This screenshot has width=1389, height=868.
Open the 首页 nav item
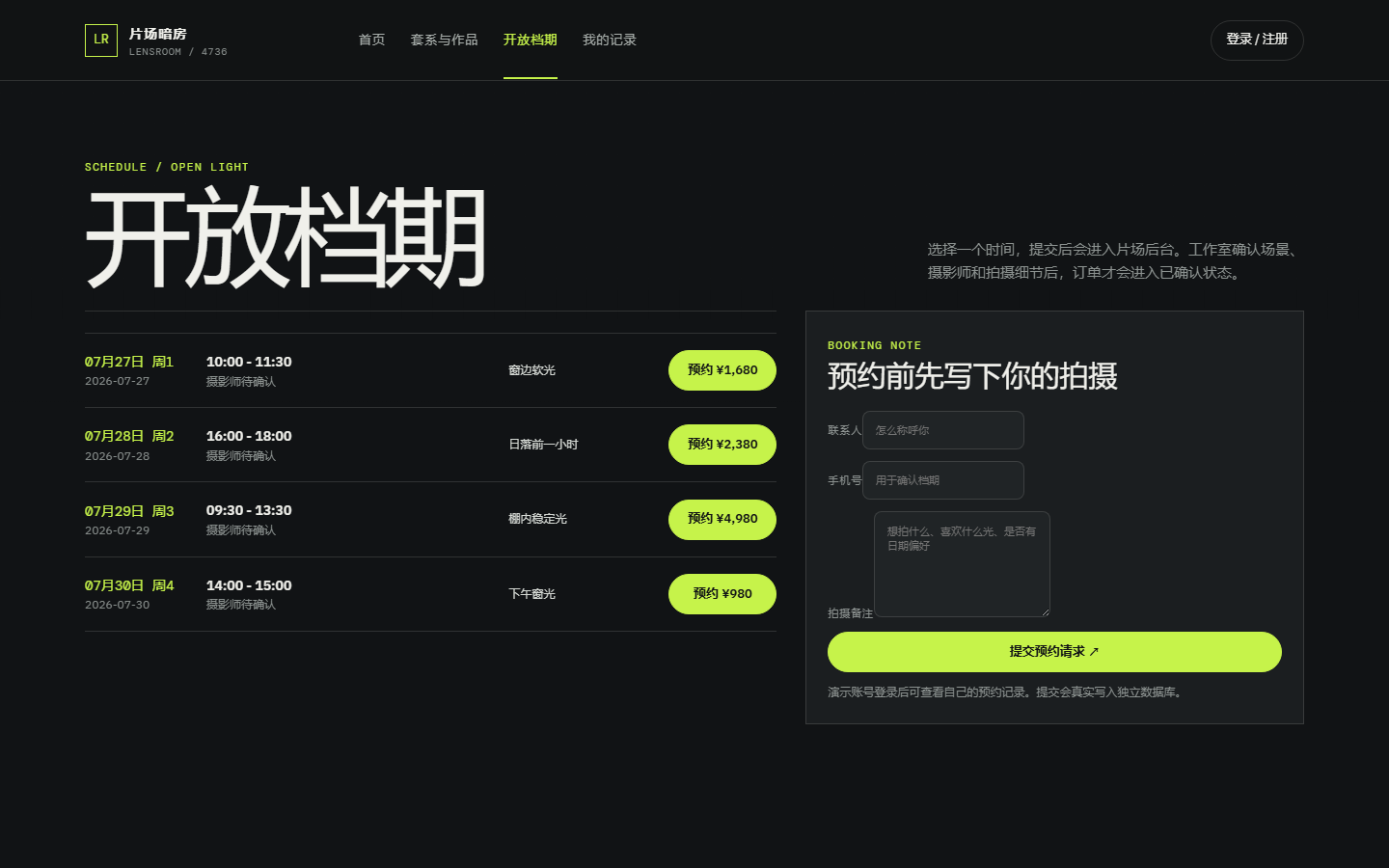pos(371,40)
